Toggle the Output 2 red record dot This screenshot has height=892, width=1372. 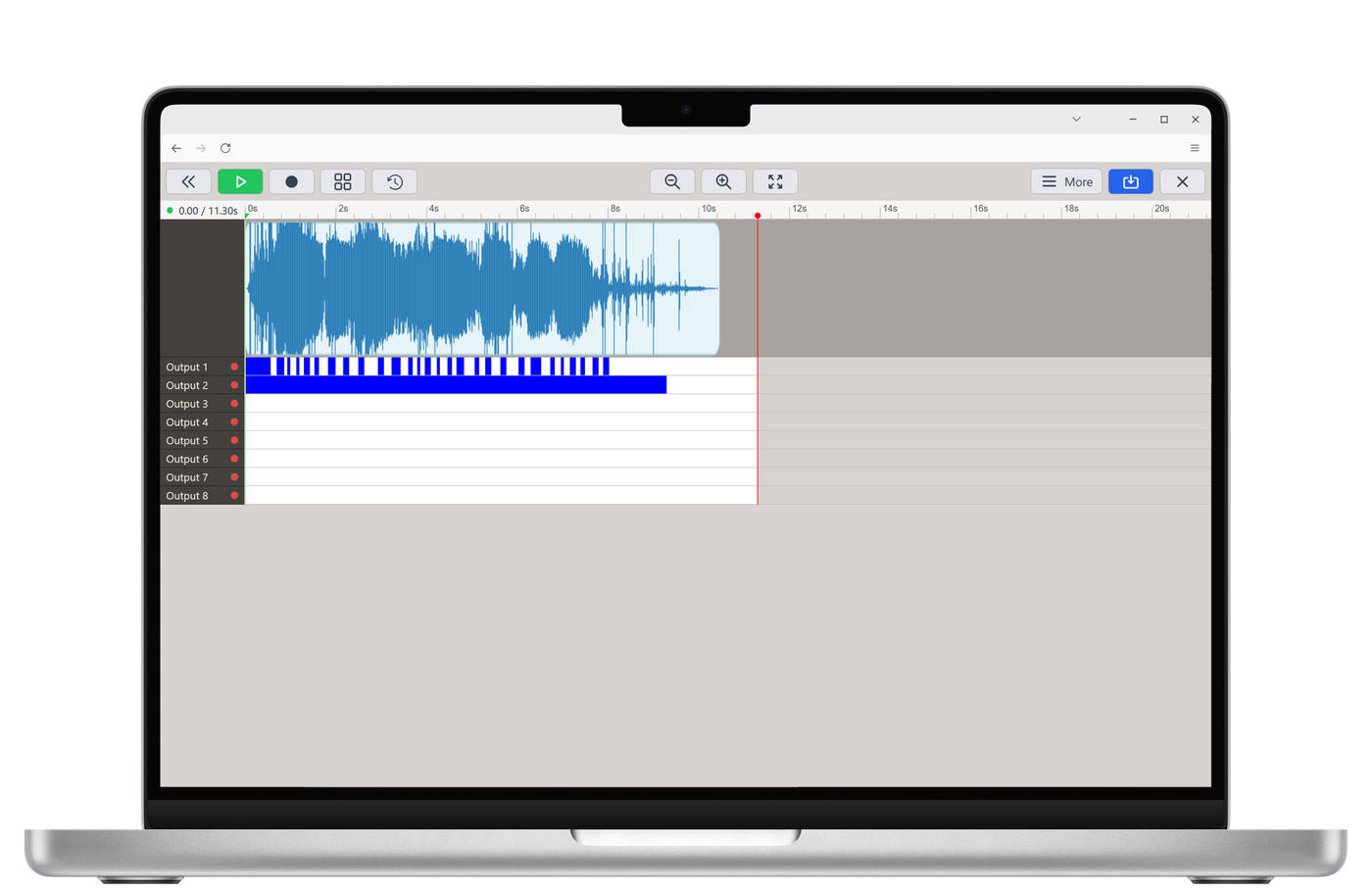(234, 385)
